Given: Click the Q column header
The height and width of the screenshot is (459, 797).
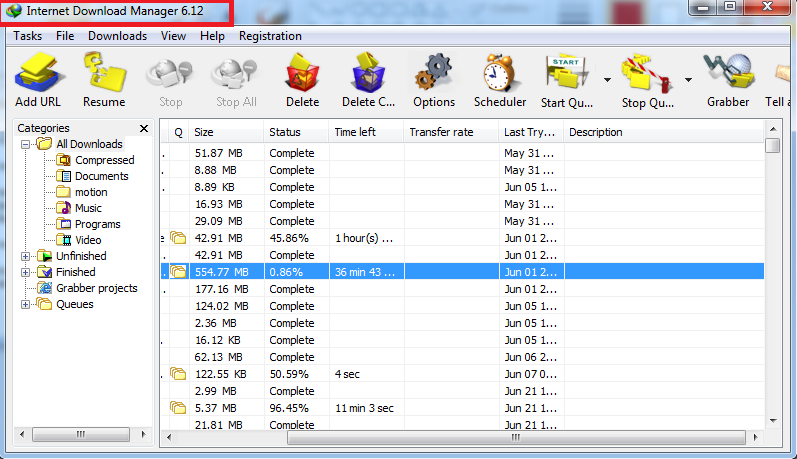Looking at the screenshot, I should (178, 132).
